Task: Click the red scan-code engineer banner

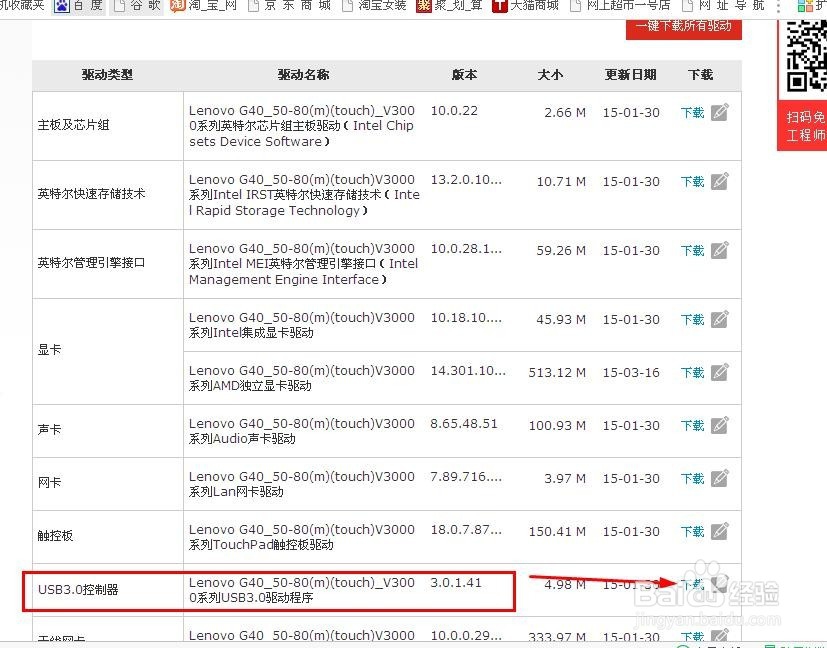Action: point(803,126)
